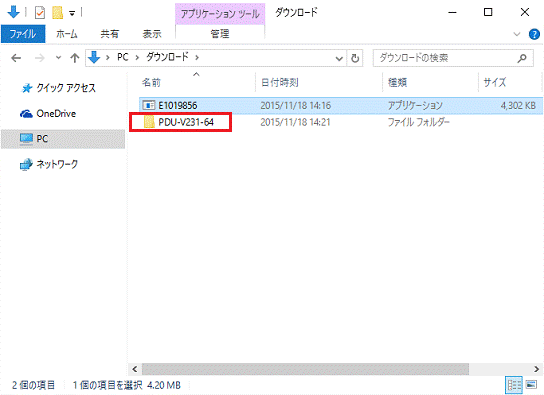544x395 pixels.
Task: Click the date 2015/11/18 14:21
Action: click(295, 122)
